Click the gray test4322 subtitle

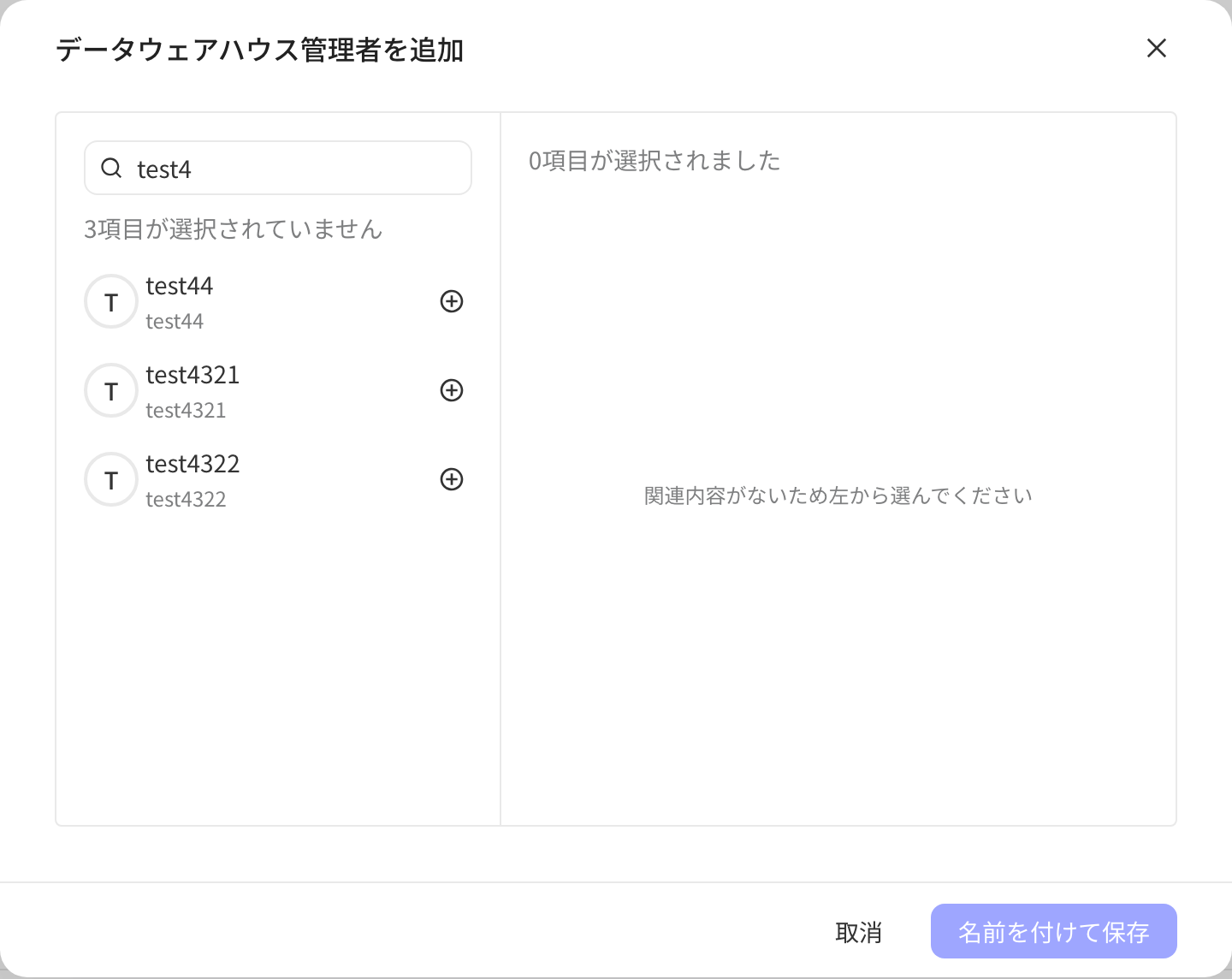tap(186, 500)
